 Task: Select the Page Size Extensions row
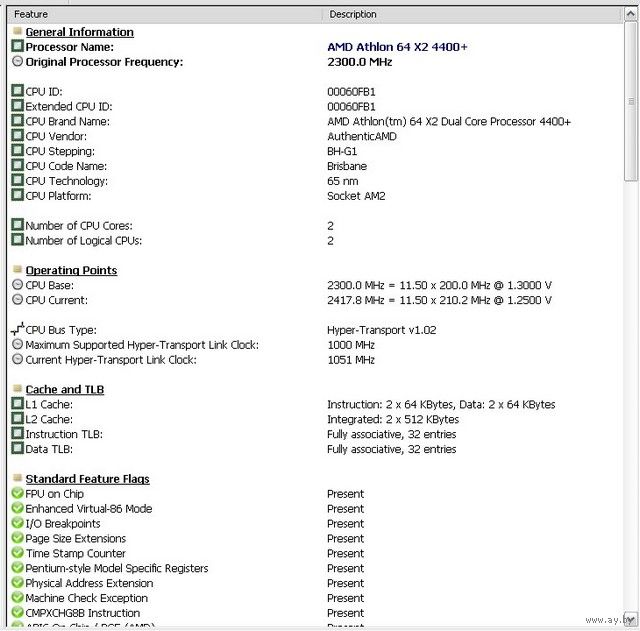pyautogui.click(x=314, y=538)
